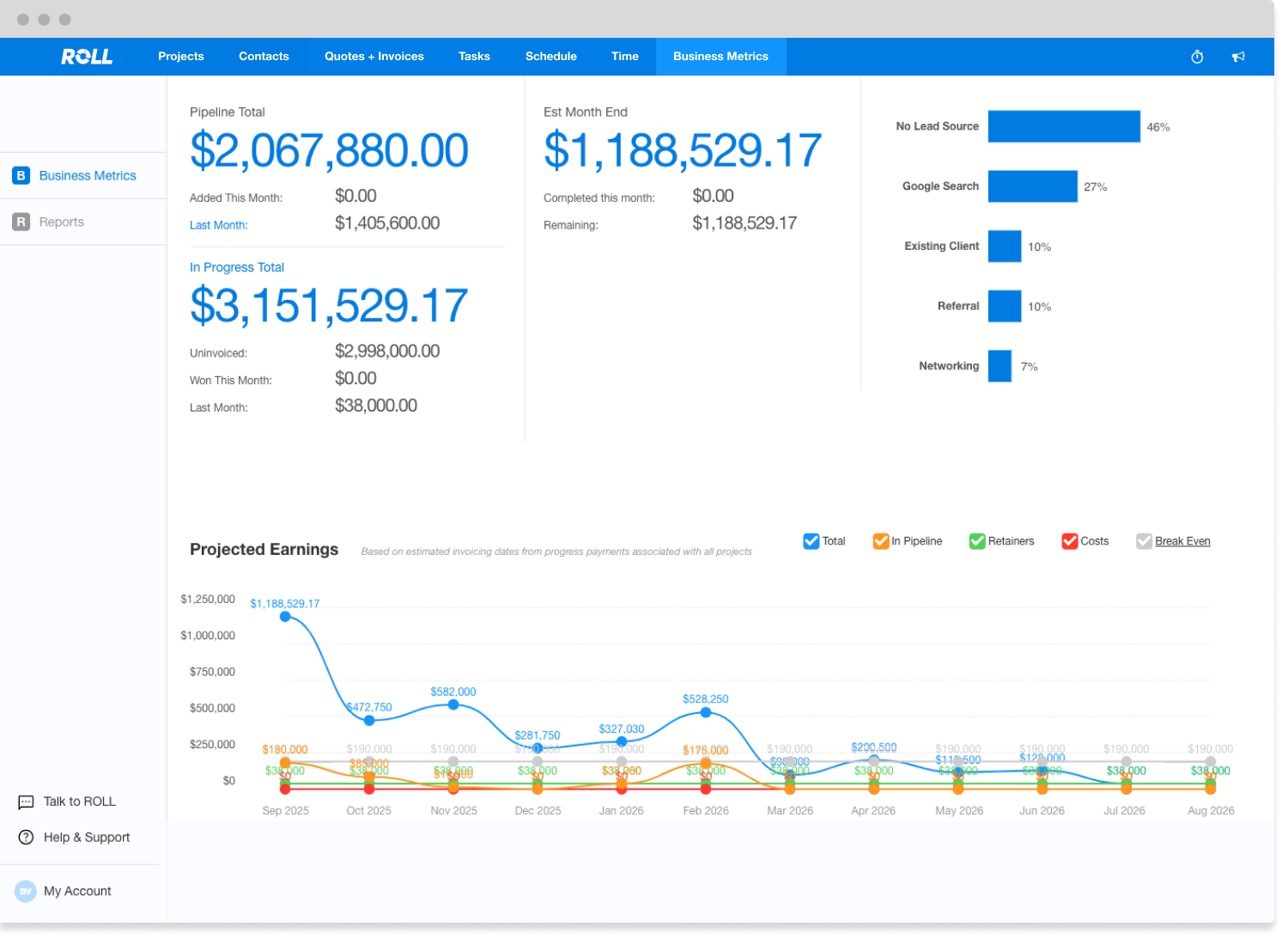
Task: Uncheck the Total series checkbox
Action: [x=811, y=541]
